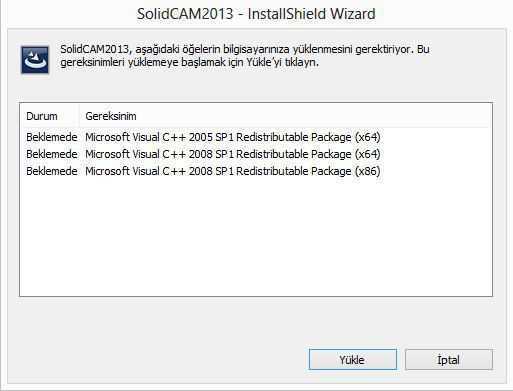The width and height of the screenshot is (513, 391).
Task: Click Beklemede status of the 2005 package
Action: coord(52,137)
